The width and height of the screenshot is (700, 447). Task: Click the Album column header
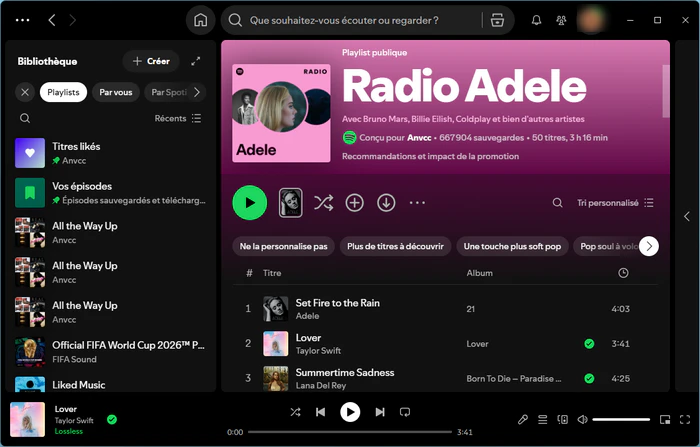click(x=479, y=273)
